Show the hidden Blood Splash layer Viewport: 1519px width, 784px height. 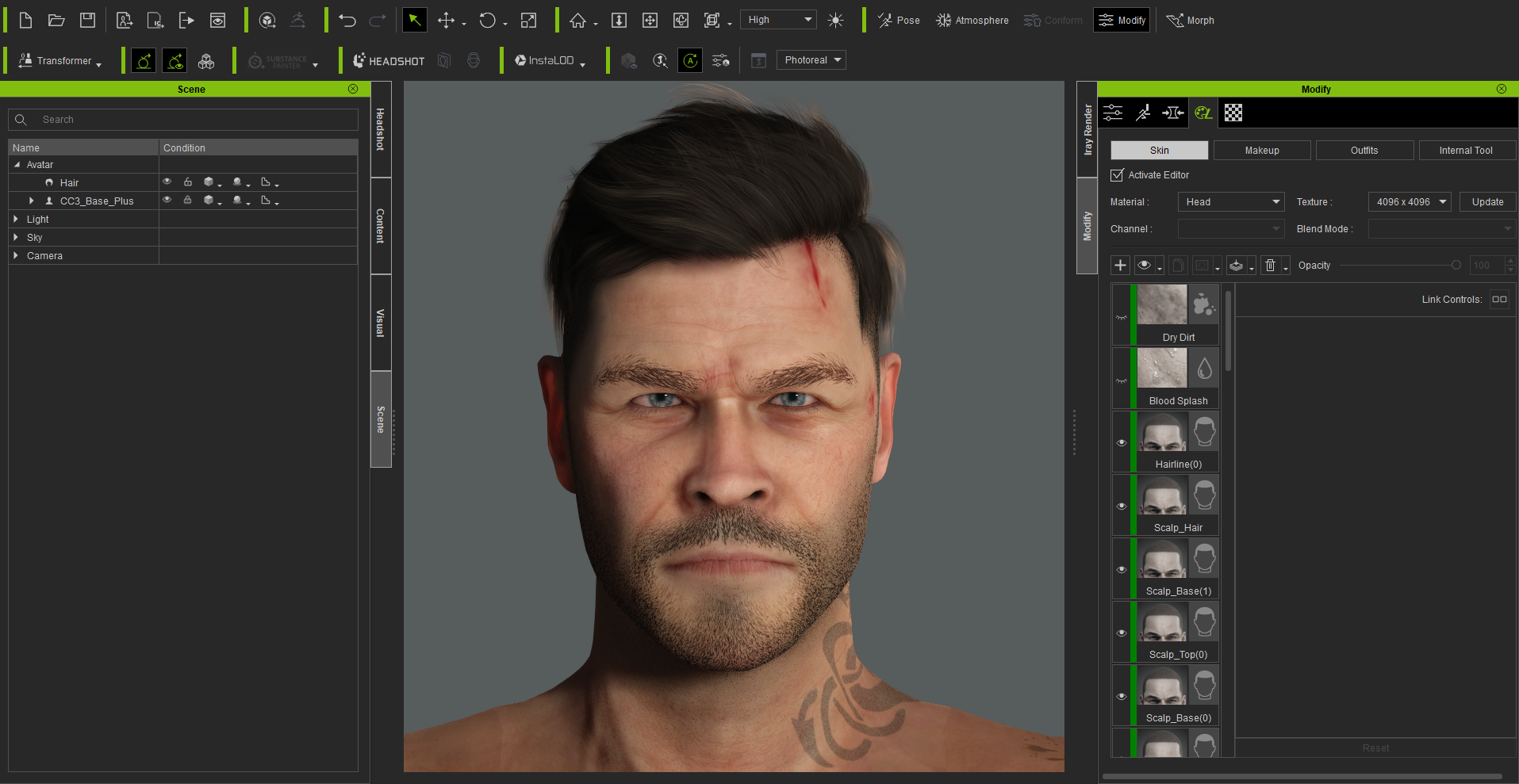(1122, 381)
